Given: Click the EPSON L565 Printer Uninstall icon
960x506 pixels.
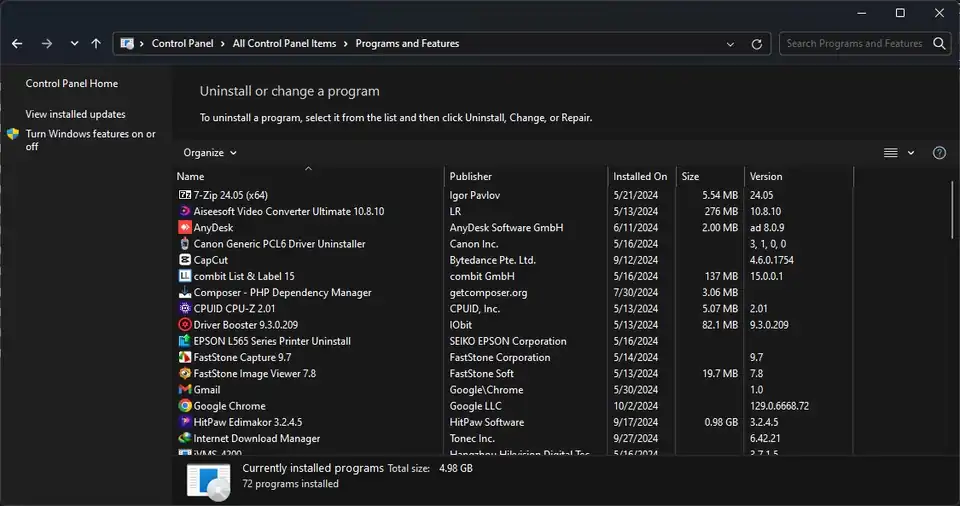Looking at the screenshot, I should coord(184,341).
